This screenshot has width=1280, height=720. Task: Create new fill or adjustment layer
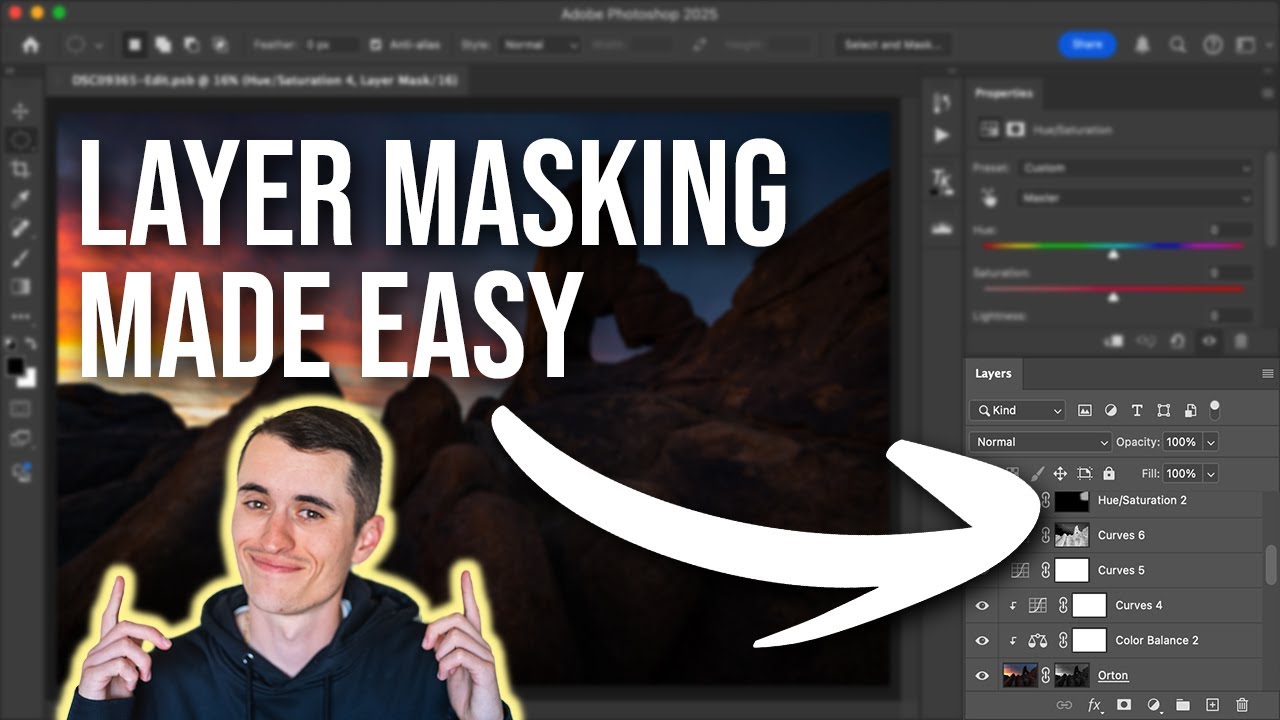(x=1153, y=705)
